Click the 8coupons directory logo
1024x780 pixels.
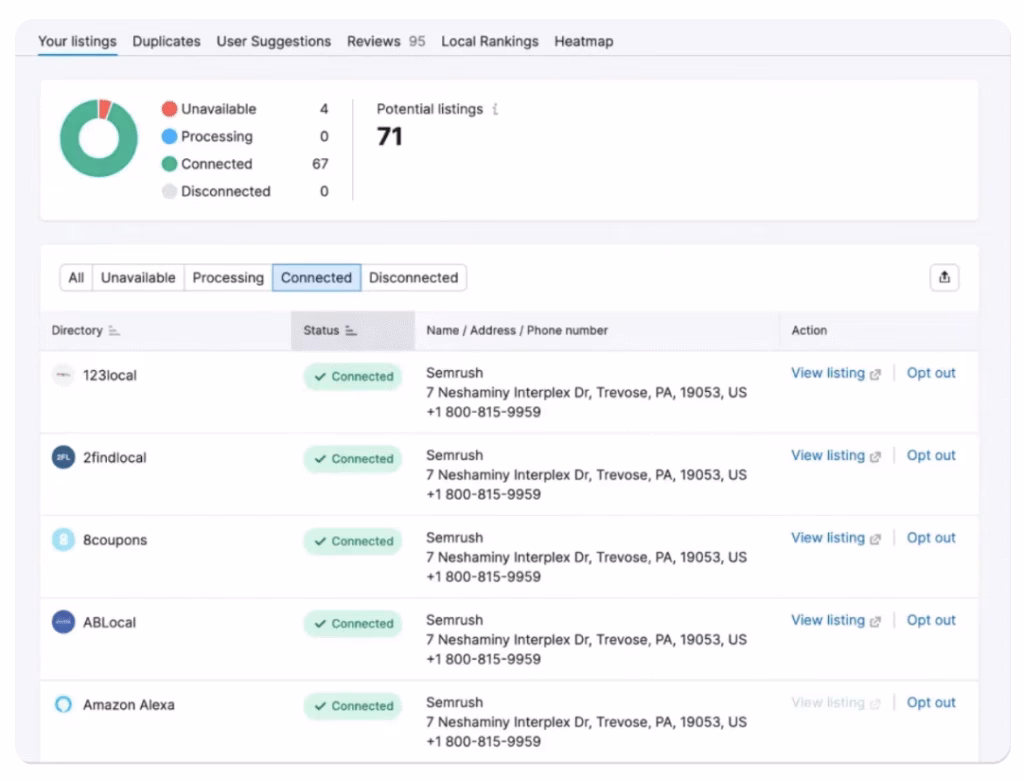click(x=63, y=540)
